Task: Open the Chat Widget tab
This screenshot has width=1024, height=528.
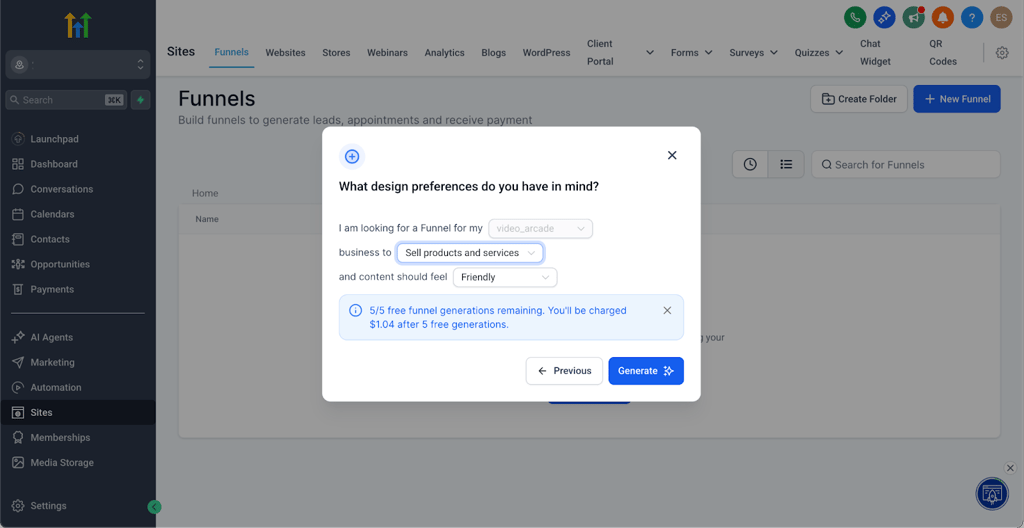Action: [876, 53]
